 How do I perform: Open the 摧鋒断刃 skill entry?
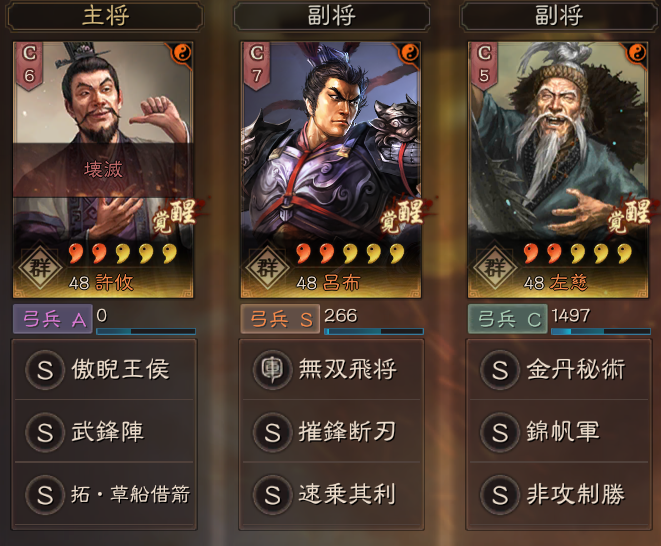tap(332, 431)
